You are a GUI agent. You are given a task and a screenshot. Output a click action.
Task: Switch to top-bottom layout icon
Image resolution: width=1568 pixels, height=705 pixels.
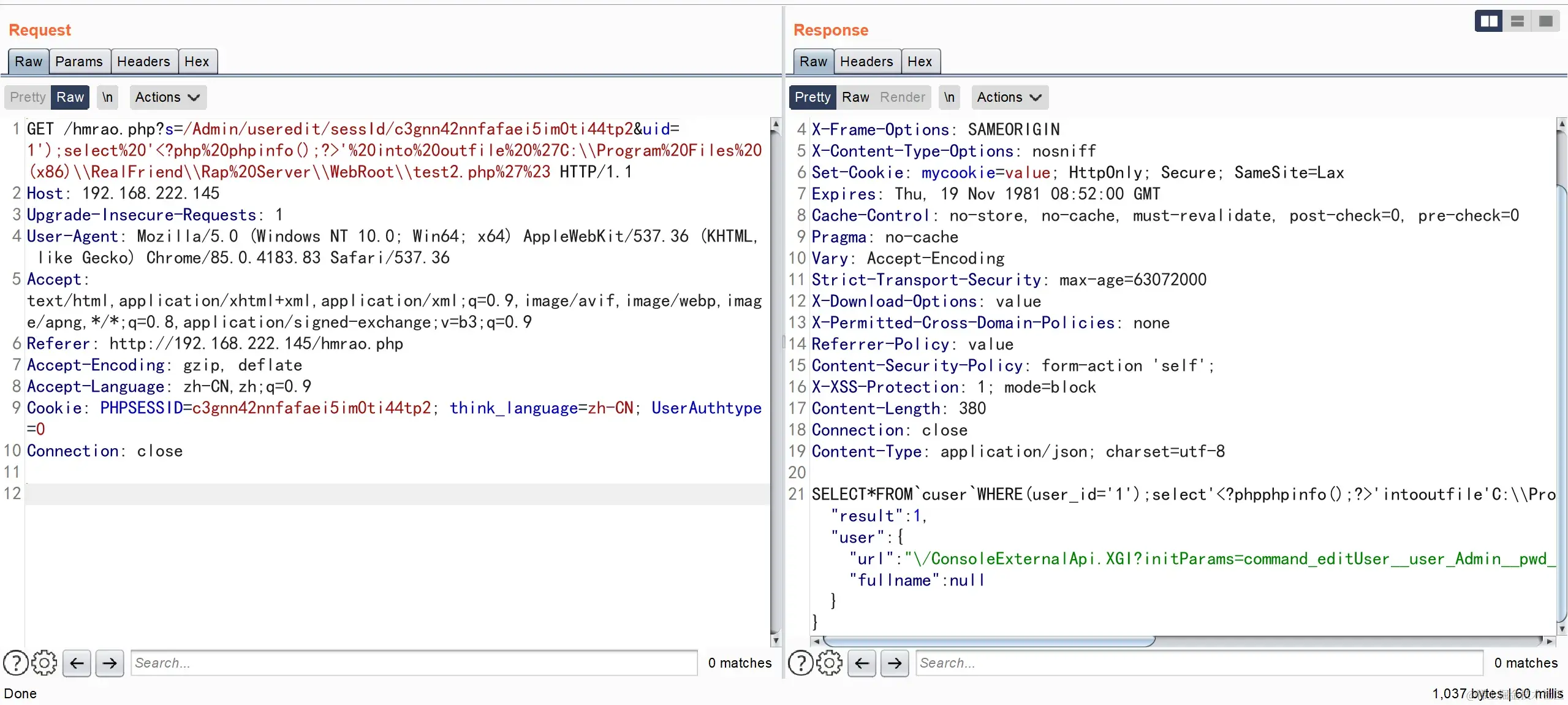coord(1517,21)
